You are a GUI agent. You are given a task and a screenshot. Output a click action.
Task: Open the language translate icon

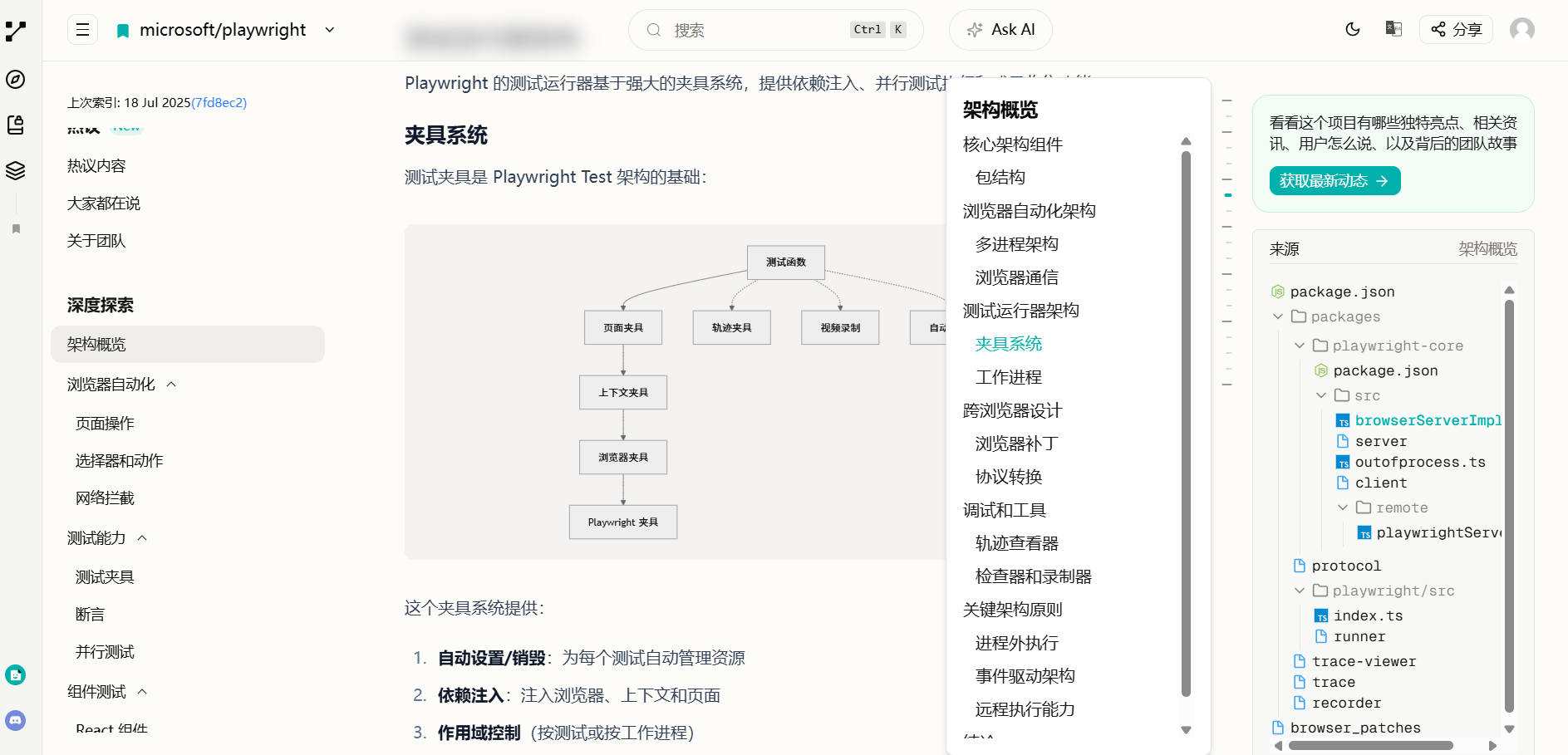click(x=1394, y=29)
